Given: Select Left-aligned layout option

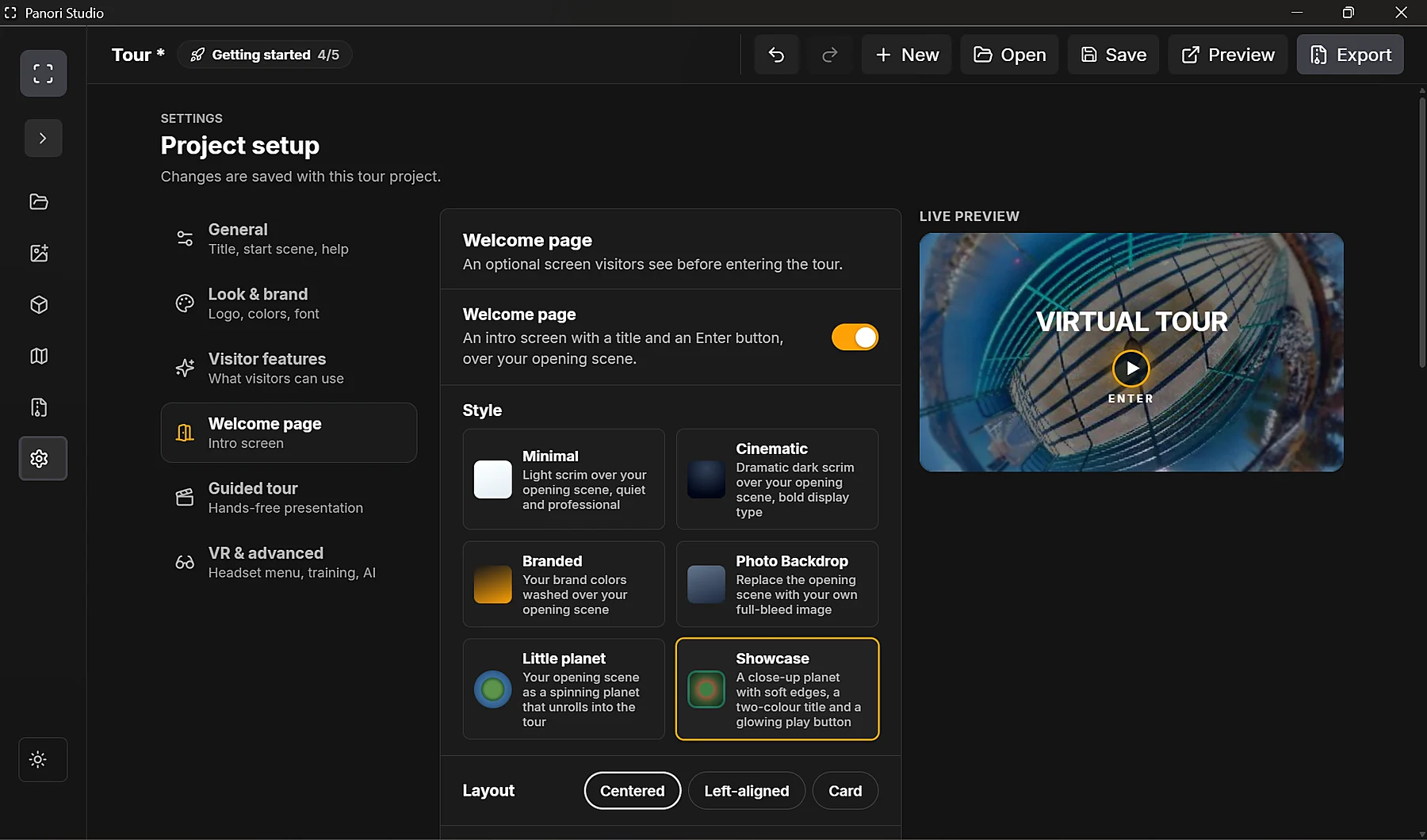Looking at the screenshot, I should click(747, 791).
